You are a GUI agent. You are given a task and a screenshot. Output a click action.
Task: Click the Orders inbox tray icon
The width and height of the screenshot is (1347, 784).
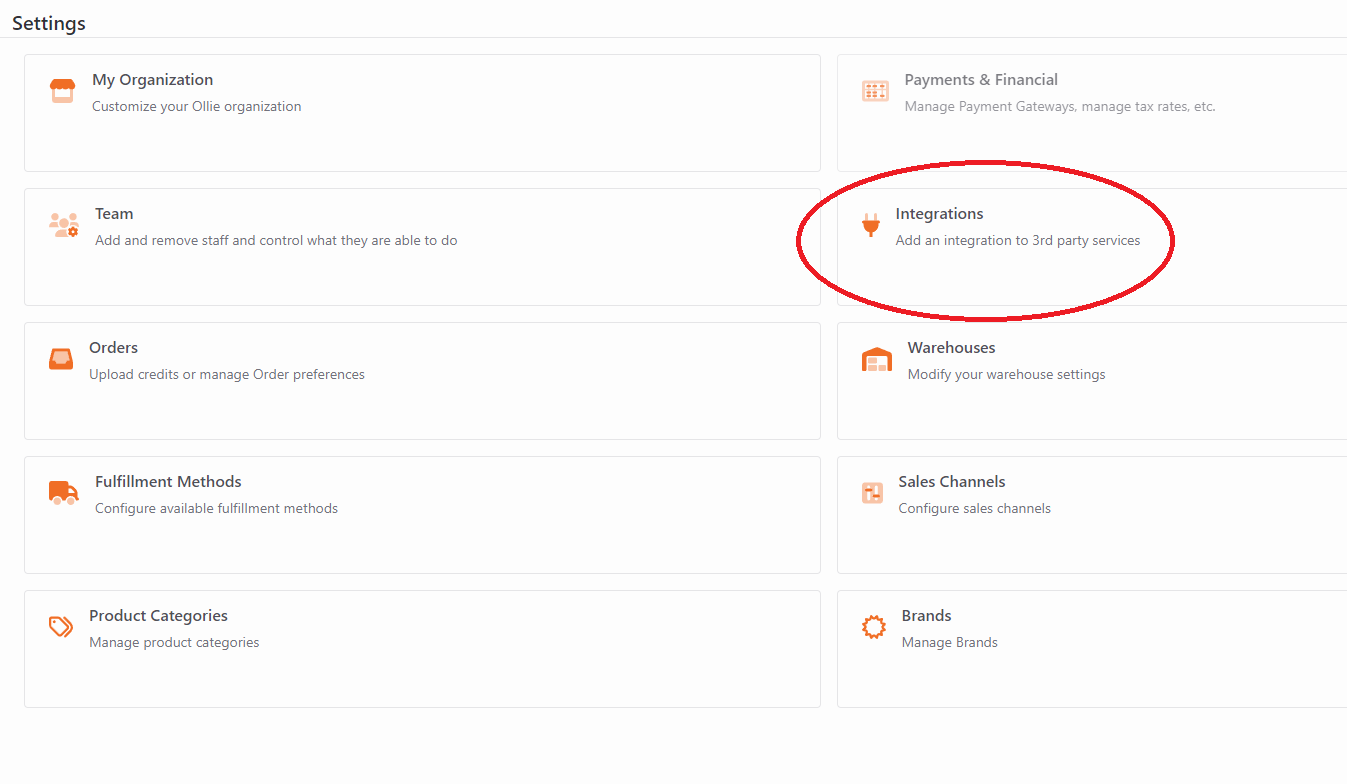(x=61, y=359)
